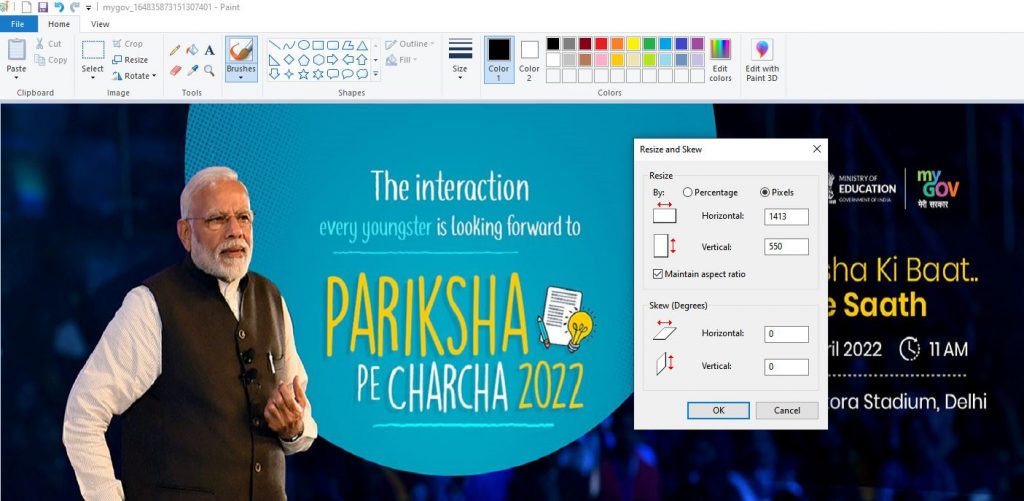This screenshot has width=1024, height=501.
Task: Click the Save icon in quick access toolbar
Action: point(43,7)
